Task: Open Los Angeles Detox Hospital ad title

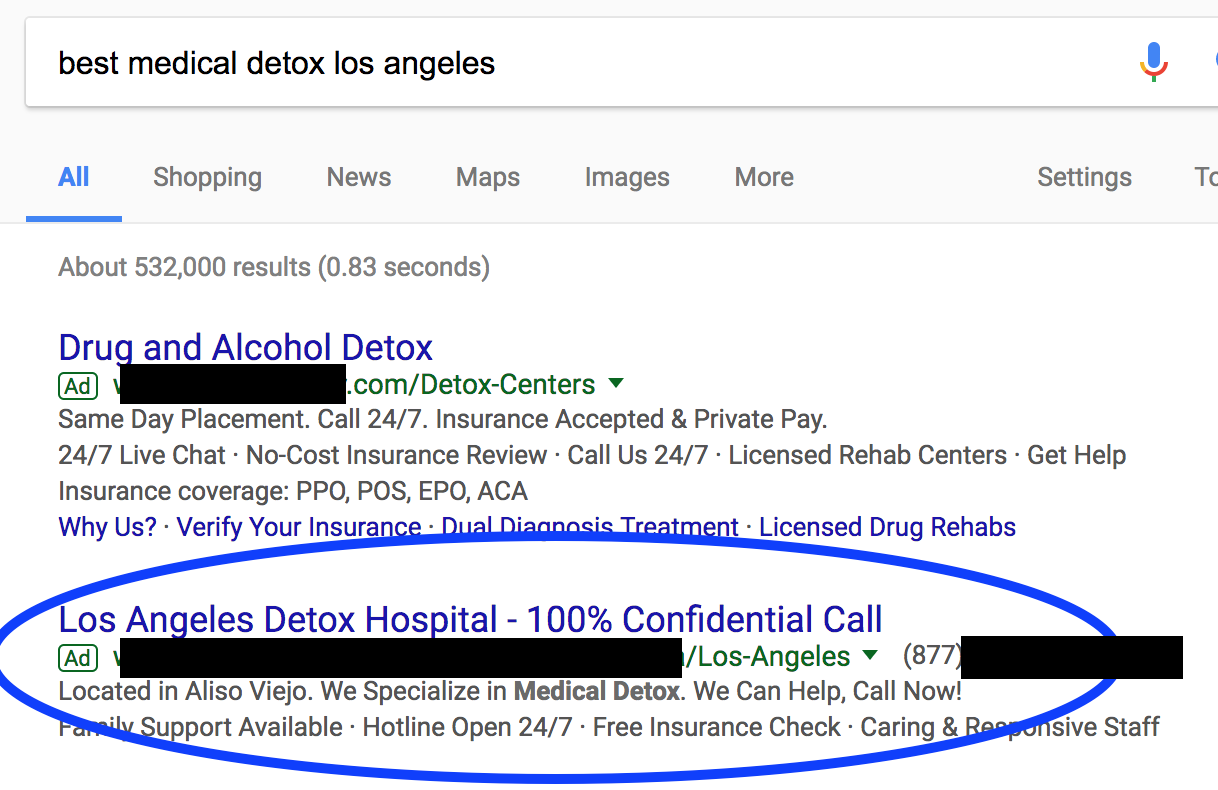Action: point(471,619)
